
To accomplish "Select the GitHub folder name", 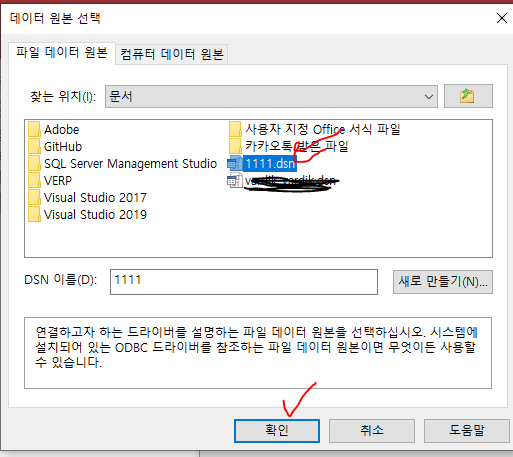I will (x=63, y=147).
